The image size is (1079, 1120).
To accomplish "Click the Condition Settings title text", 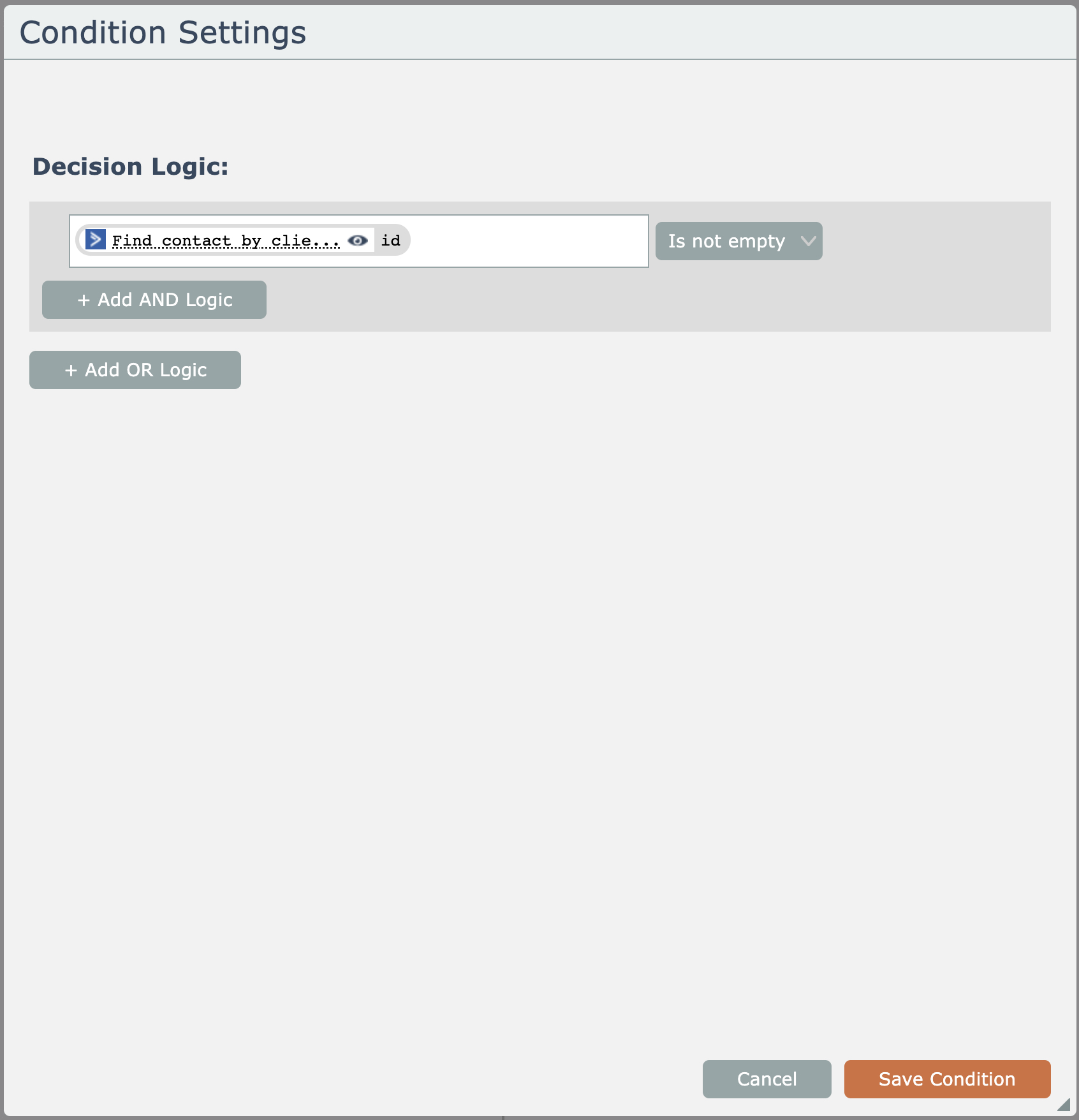I will pyautogui.click(x=163, y=33).
